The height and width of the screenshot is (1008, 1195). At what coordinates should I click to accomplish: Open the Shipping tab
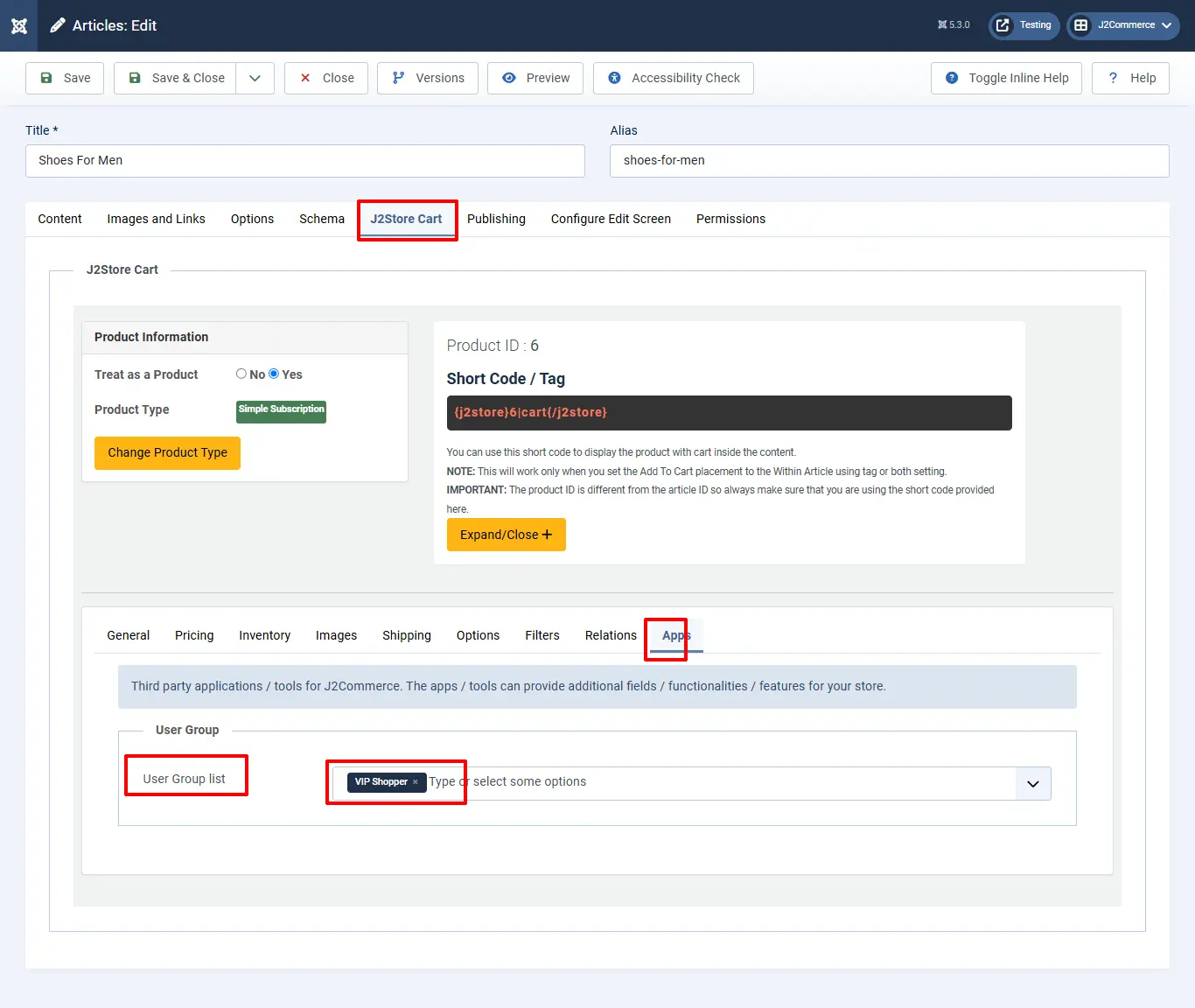407,635
